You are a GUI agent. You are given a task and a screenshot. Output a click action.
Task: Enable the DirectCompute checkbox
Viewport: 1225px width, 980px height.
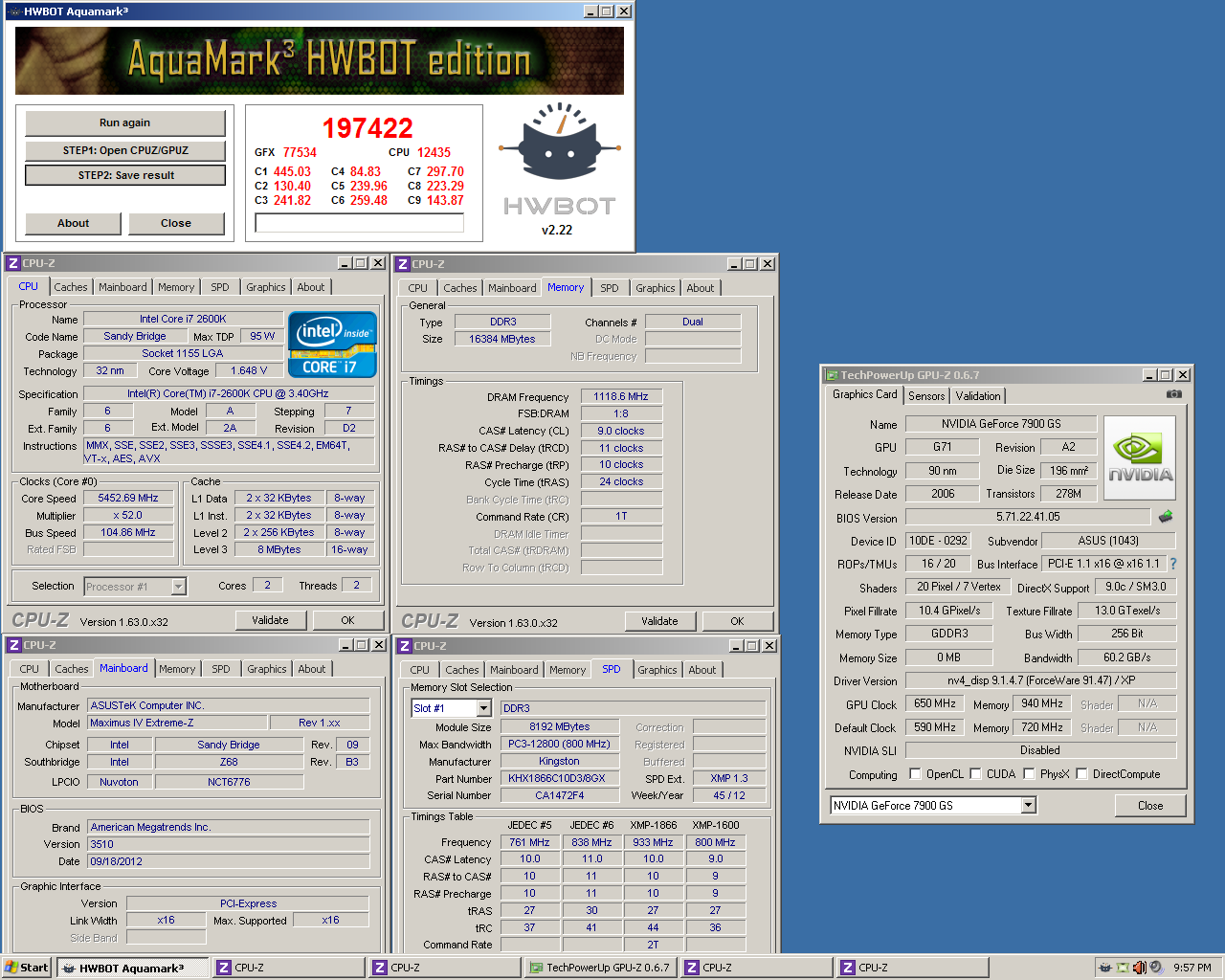[x=1081, y=773]
